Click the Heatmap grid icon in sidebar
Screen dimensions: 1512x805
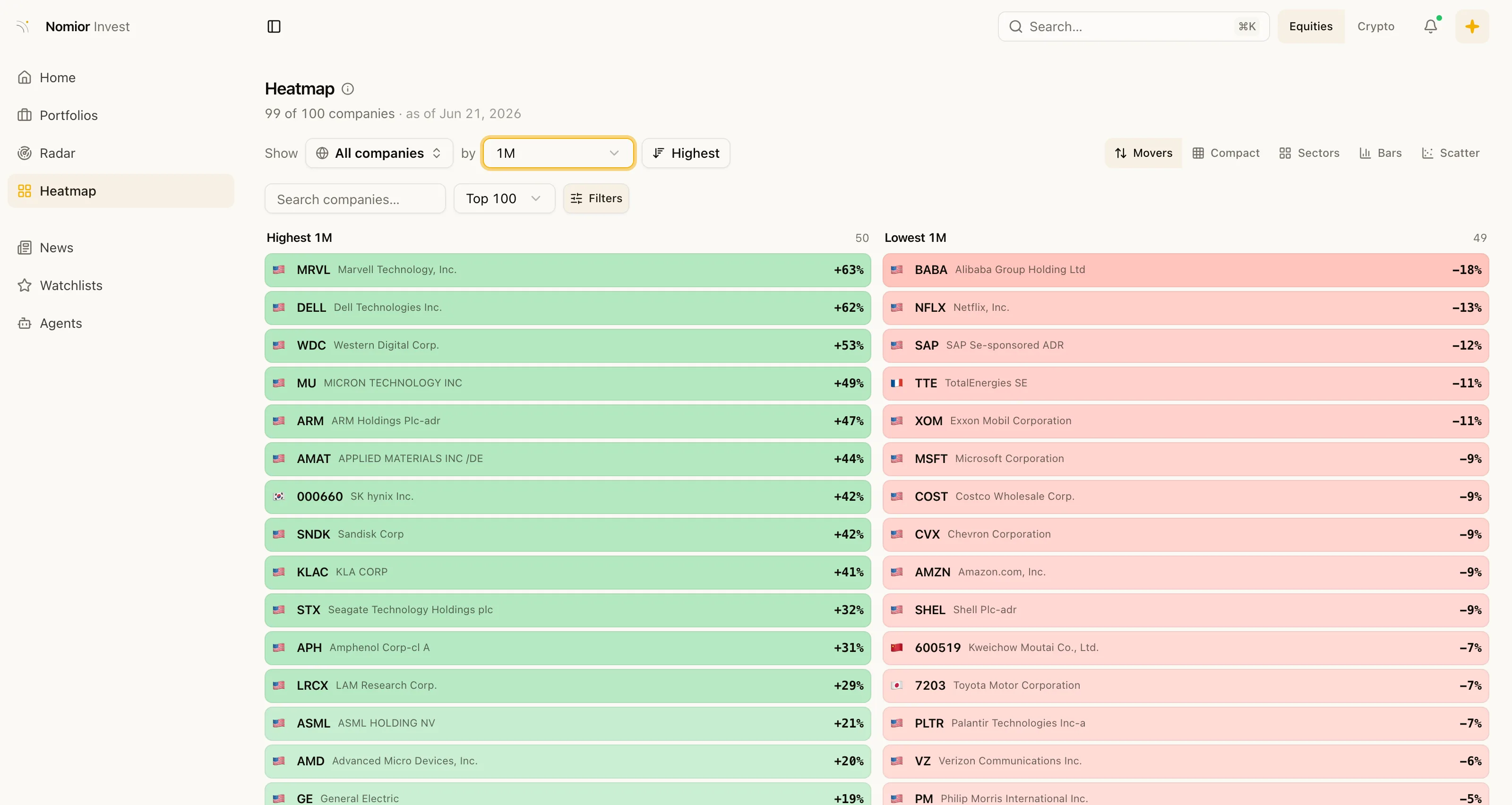[x=25, y=191]
